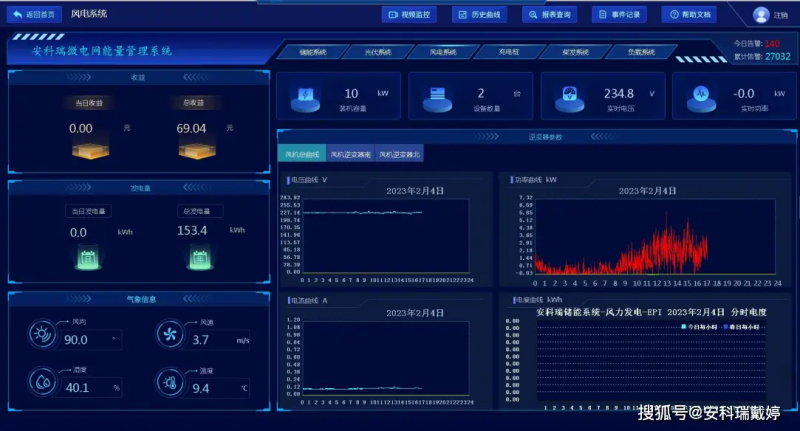800x431 pixels.
Task: Select the 风电系统 tab
Action: tap(443, 52)
